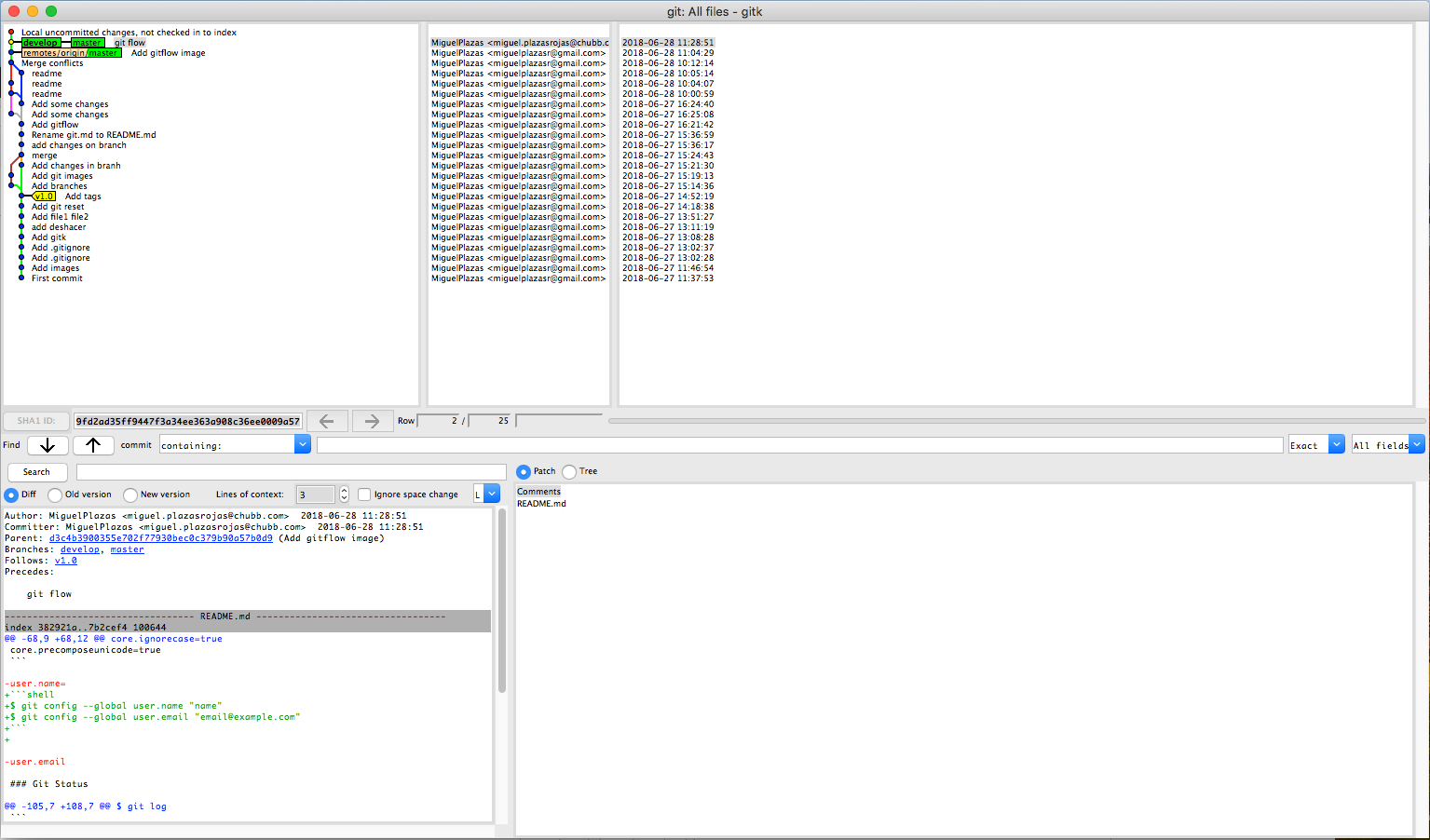1430x840 pixels.
Task: Click the progress bar beside row counter
Action: (x=559, y=421)
